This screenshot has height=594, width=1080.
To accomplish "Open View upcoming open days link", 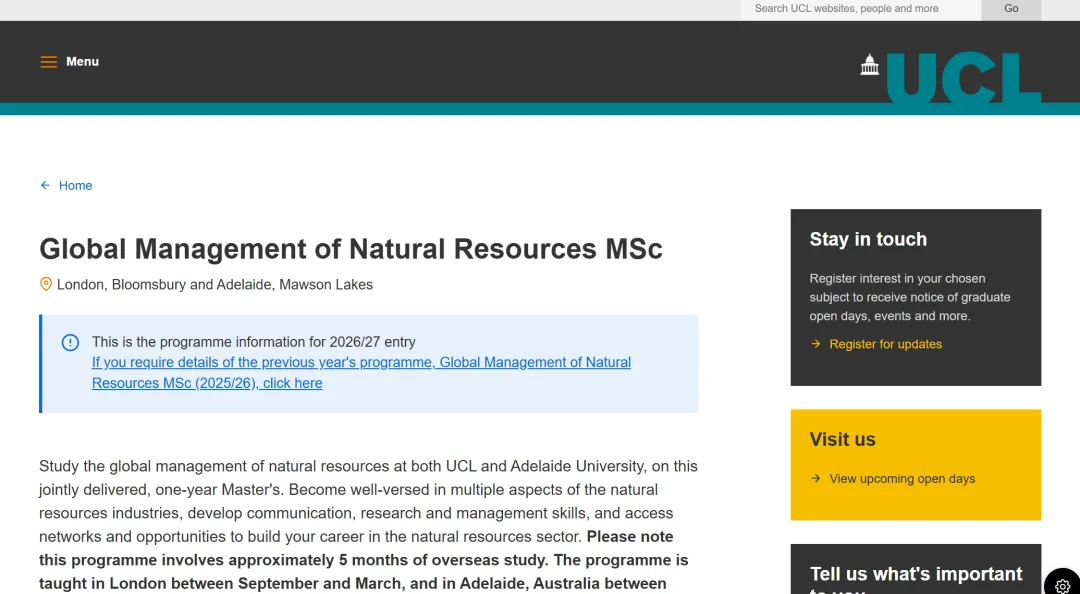I will pyautogui.click(x=902, y=479).
